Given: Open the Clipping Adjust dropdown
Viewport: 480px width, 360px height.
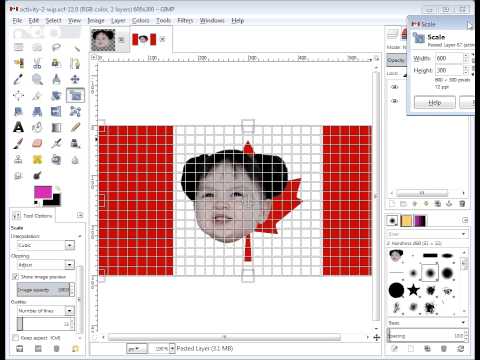Looking at the screenshot, I should point(46,265).
